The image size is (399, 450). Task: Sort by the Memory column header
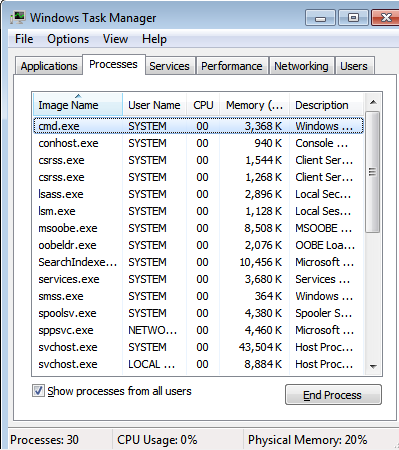click(x=254, y=105)
